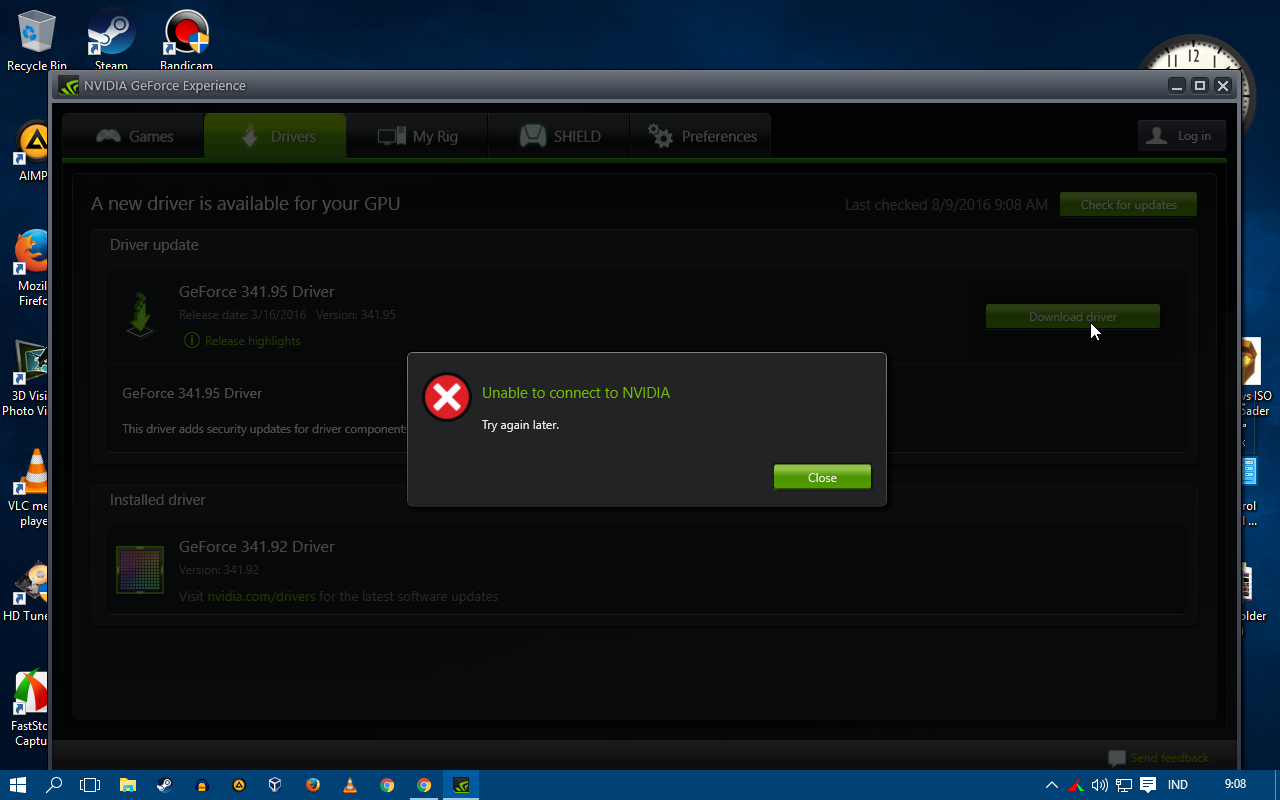
Task: Open the nvidia.com/drivers link
Action: 261,596
